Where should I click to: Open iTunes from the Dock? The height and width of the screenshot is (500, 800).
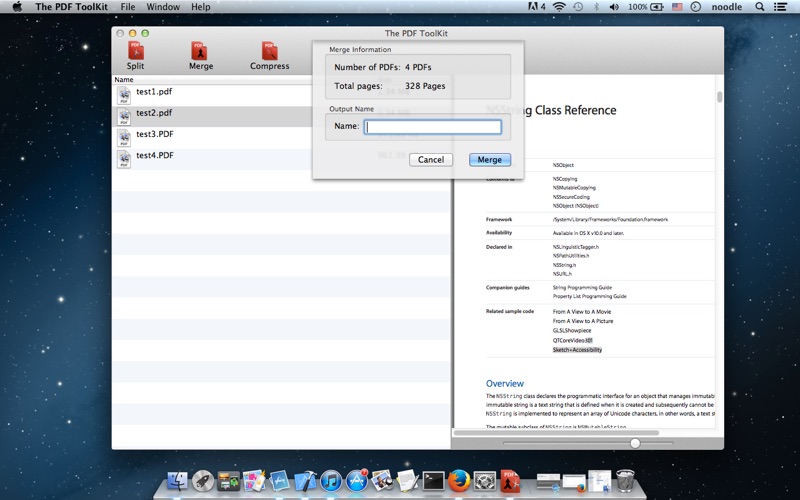point(331,481)
